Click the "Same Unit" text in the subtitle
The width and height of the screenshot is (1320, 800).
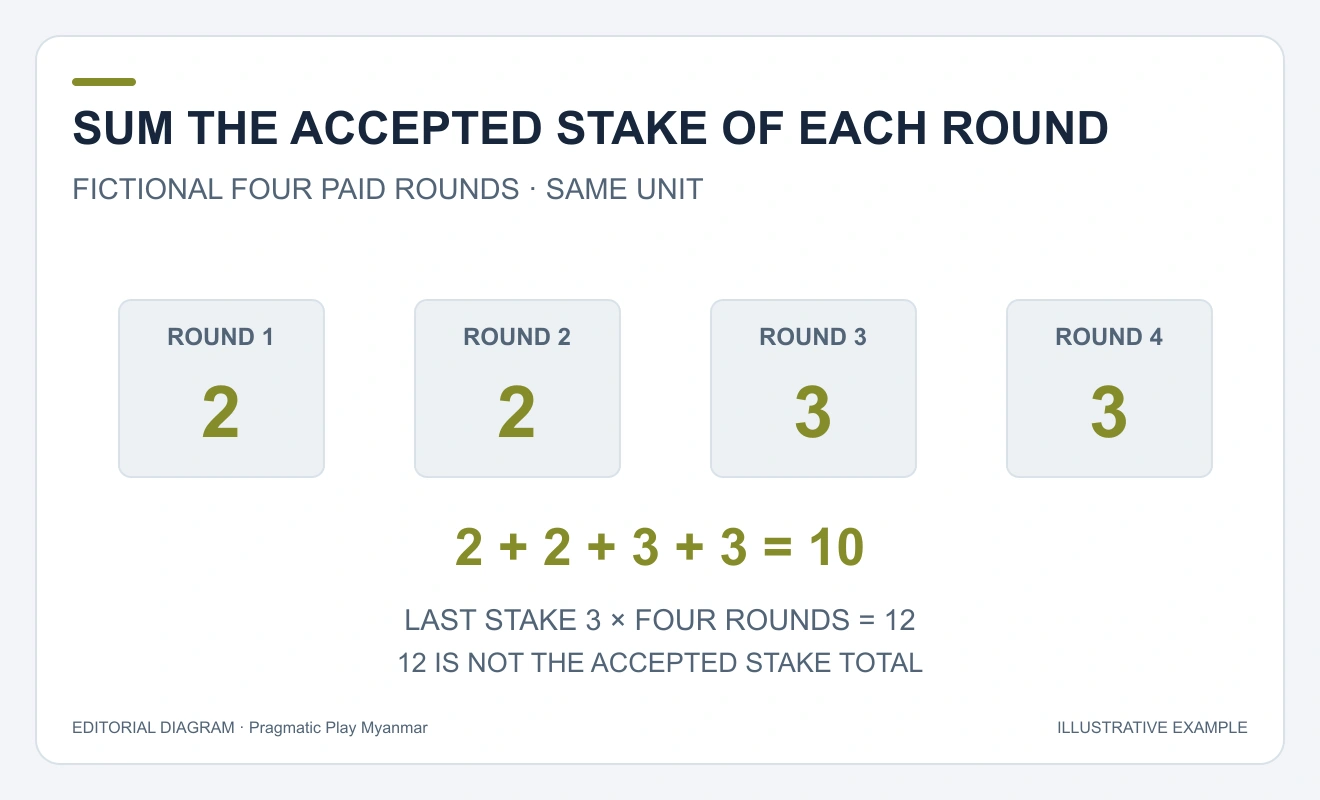pyautogui.click(x=624, y=189)
